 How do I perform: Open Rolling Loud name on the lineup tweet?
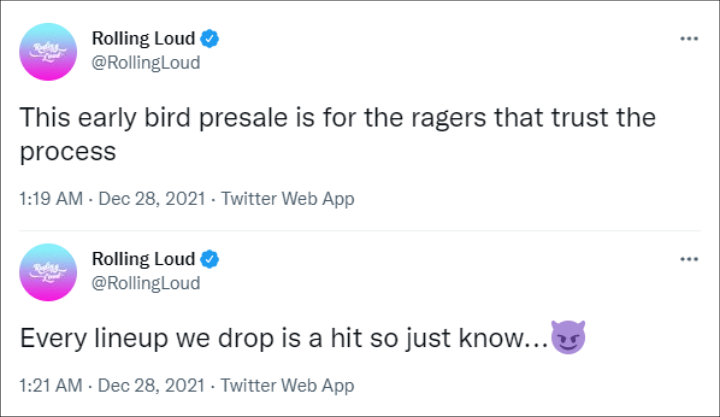[x=144, y=259]
